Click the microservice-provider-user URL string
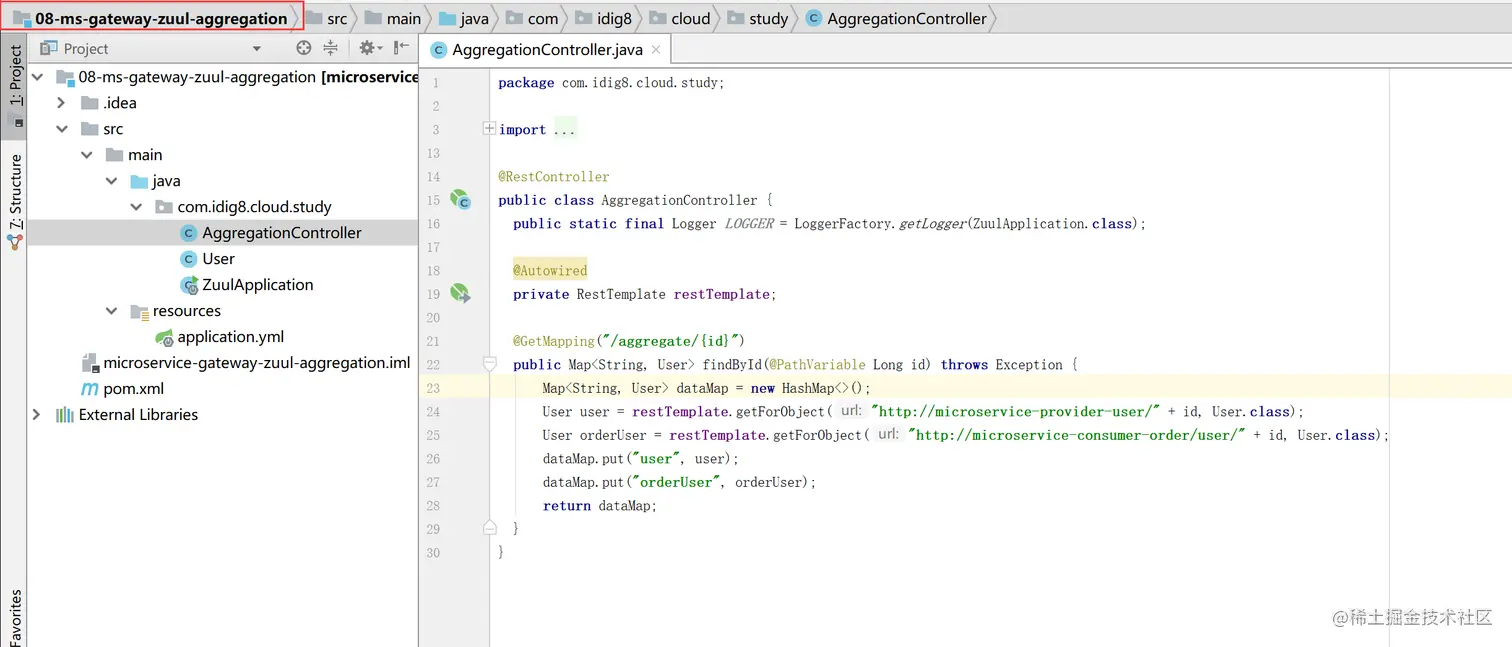The width and height of the screenshot is (1512, 647). coord(1016,412)
